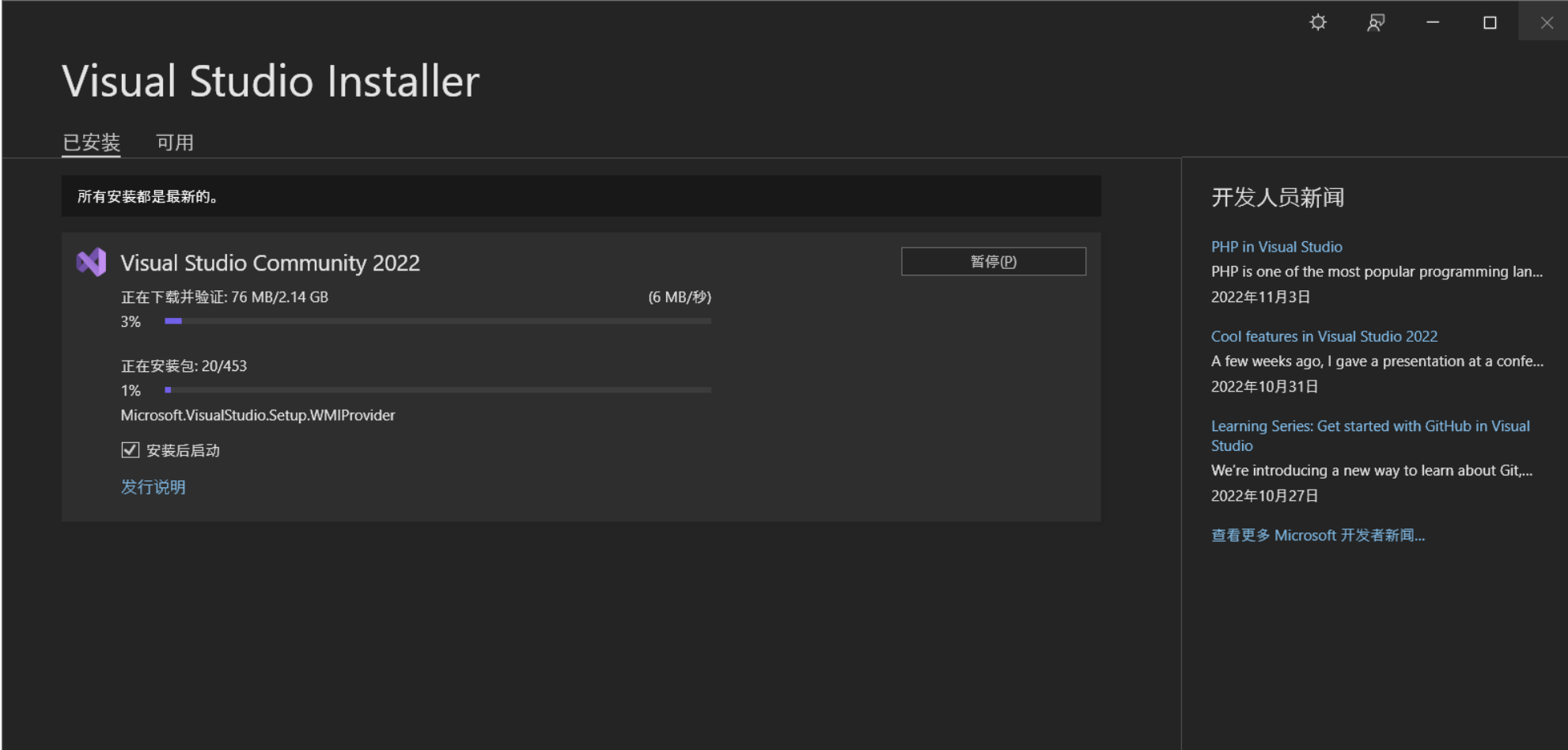
Task: Click the Visual Studio Community 2022 title
Action: tap(271, 263)
